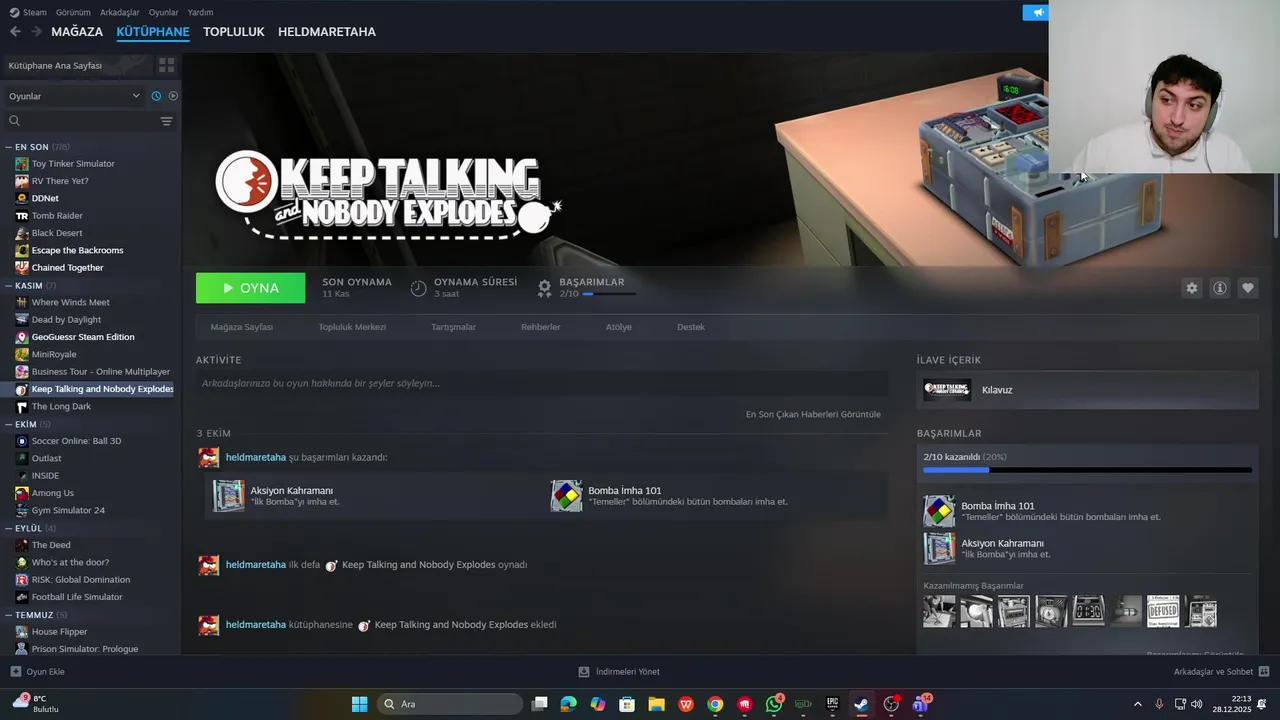
Task: Open the Tartışmalar link
Action: click(453, 327)
